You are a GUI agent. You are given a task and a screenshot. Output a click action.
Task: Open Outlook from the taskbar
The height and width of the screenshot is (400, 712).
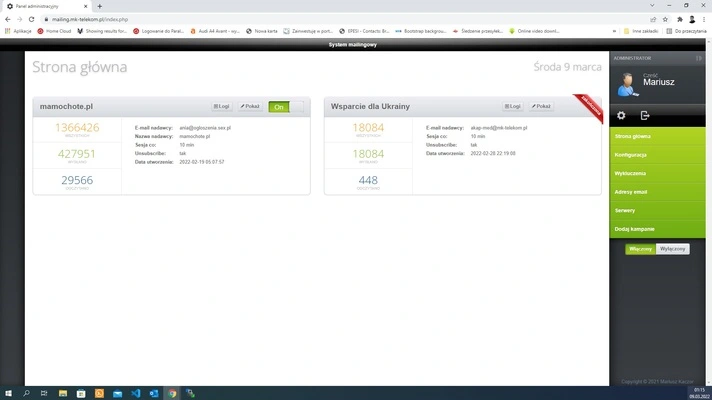[154, 393]
